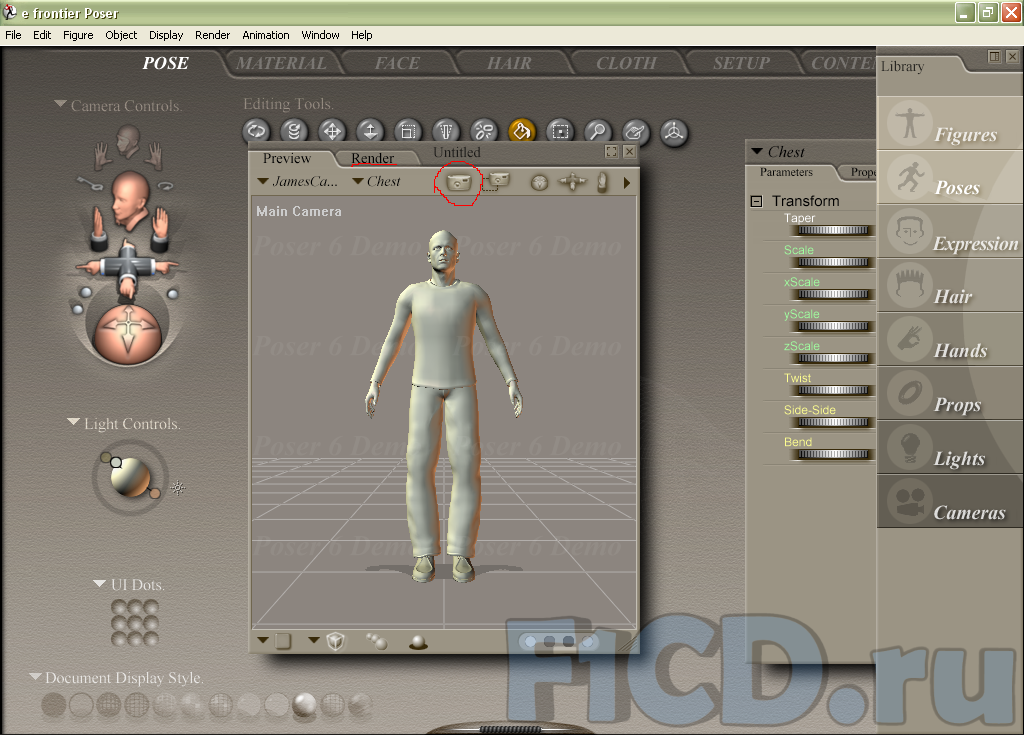Click the light direction globe
The width and height of the screenshot is (1024, 735).
point(130,477)
